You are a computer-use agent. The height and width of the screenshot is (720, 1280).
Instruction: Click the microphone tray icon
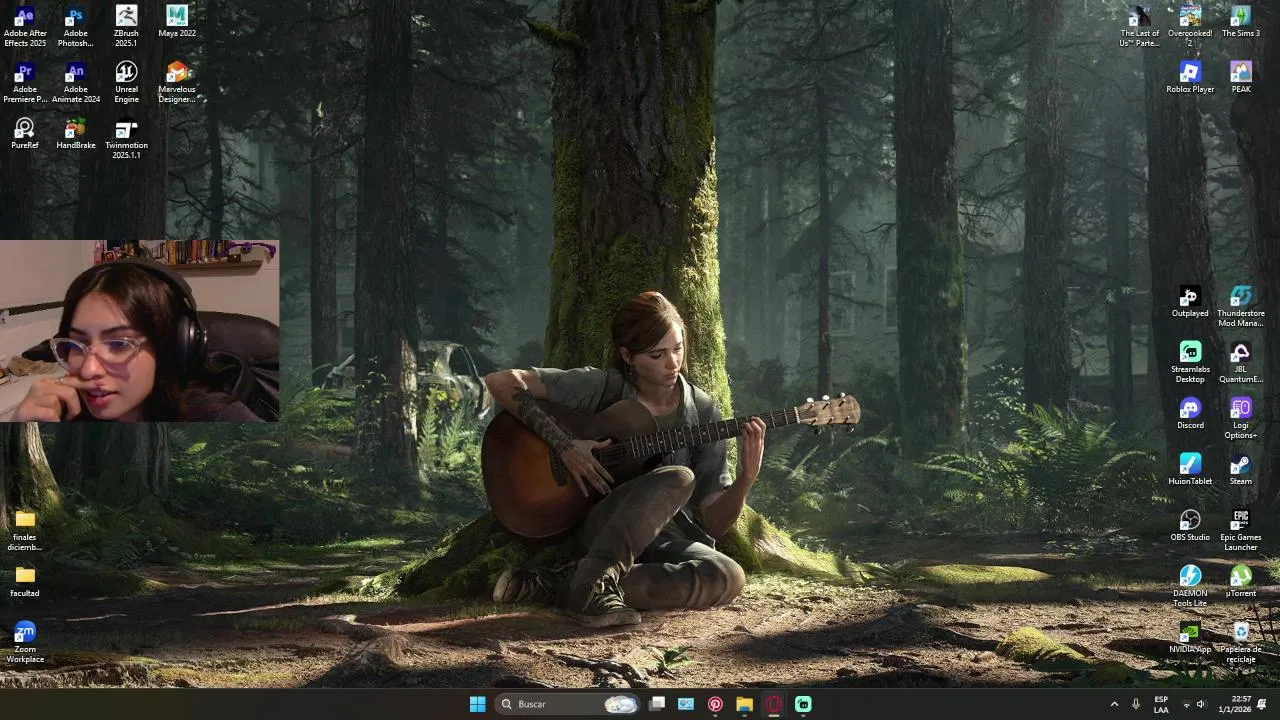pos(1136,704)
